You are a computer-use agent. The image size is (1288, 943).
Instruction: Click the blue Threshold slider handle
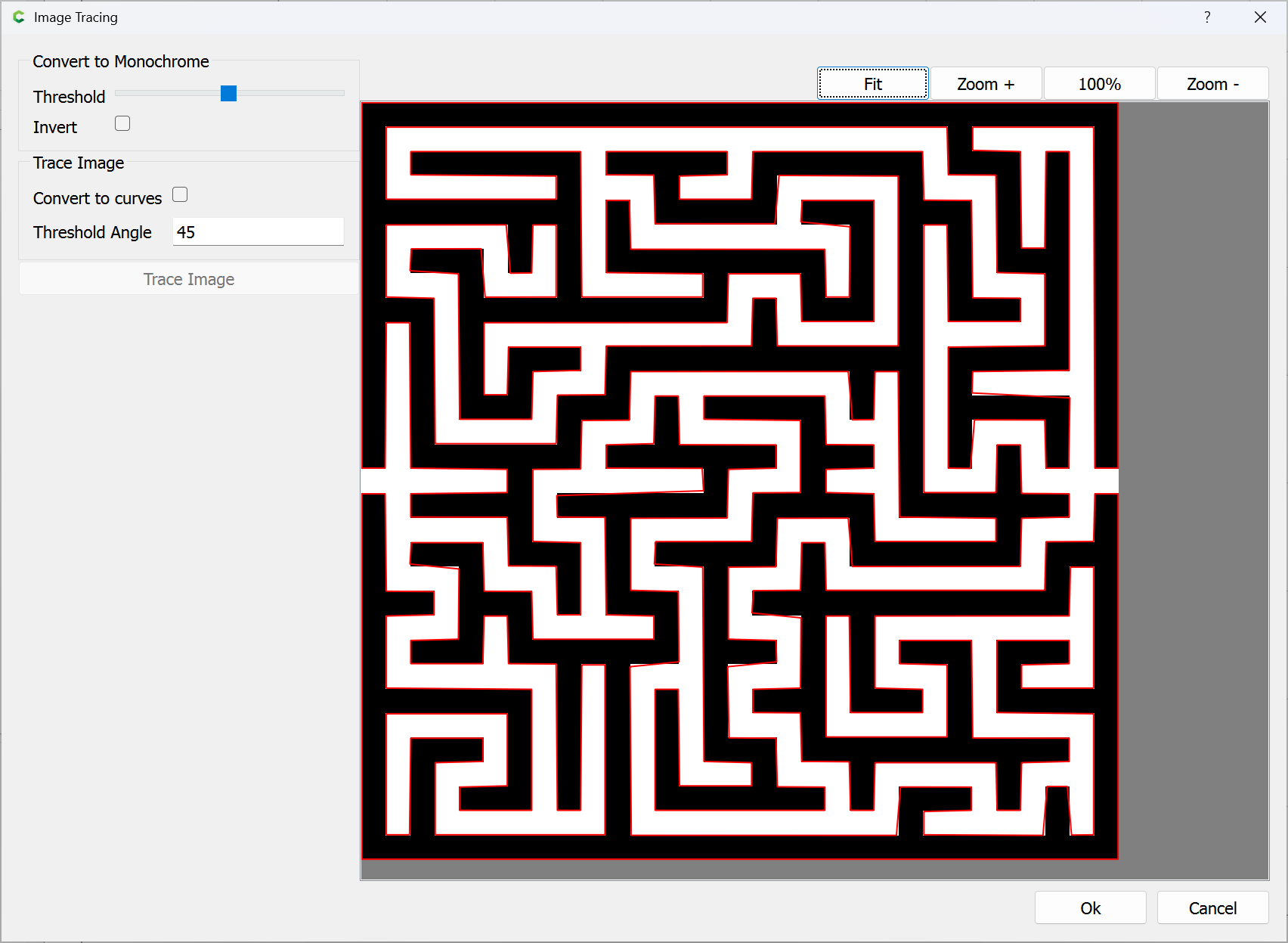tap(228, 93)
